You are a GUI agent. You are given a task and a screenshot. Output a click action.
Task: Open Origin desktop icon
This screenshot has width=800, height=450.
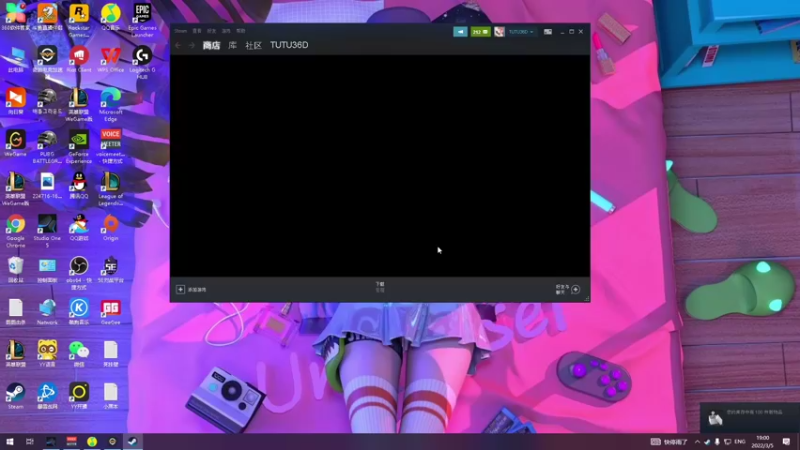(111, 228)
